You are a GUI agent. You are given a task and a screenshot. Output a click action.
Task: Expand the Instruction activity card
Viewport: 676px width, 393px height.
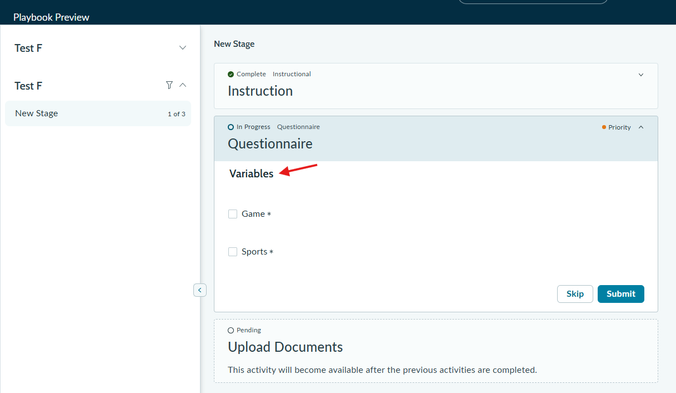(641, 75)
